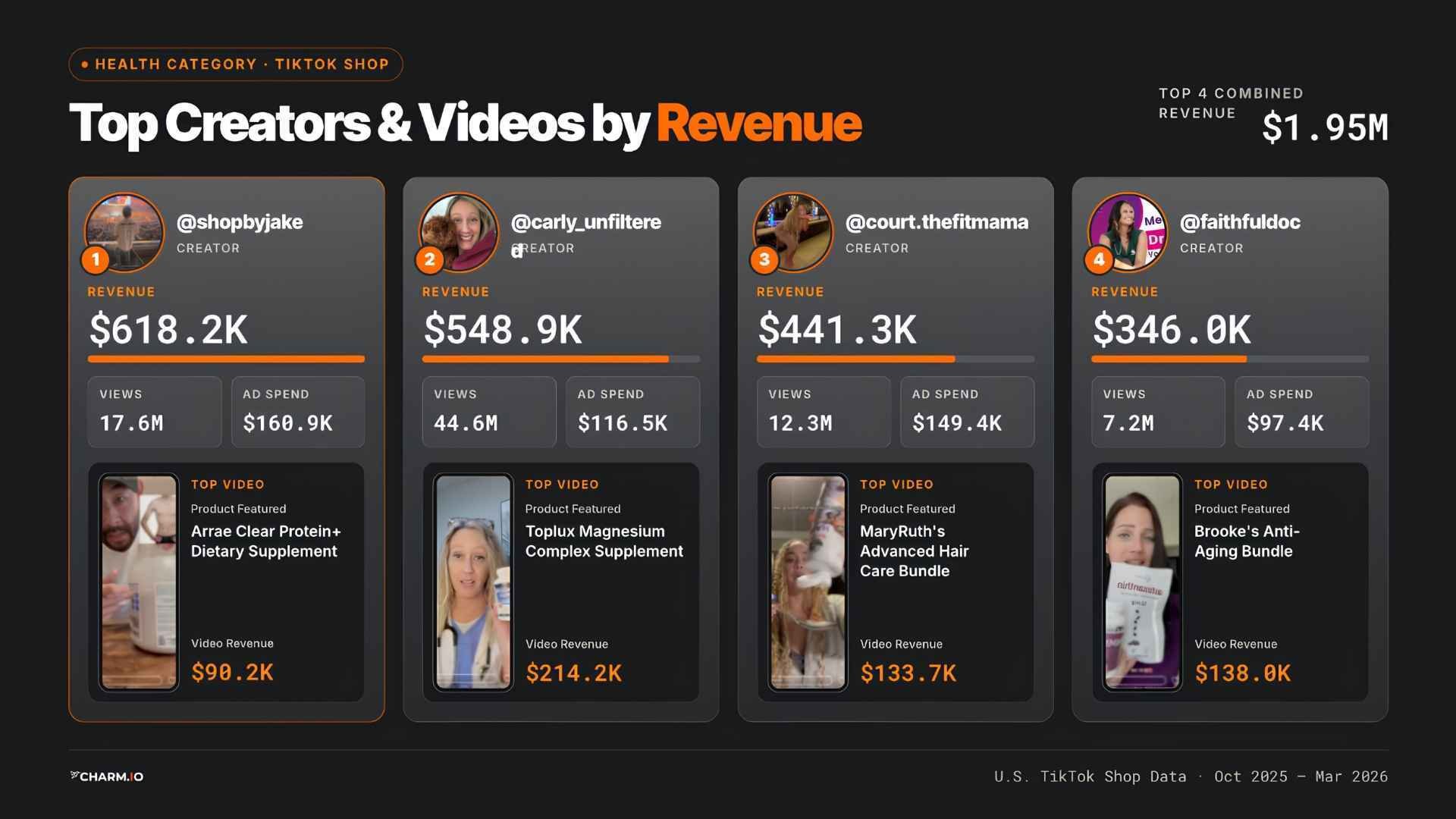Viewport: 1456px width, 819px height.
Task: Click 'MaryRuth's Advanced Hair Care Bundle' text
Action: tap(914, 551)
